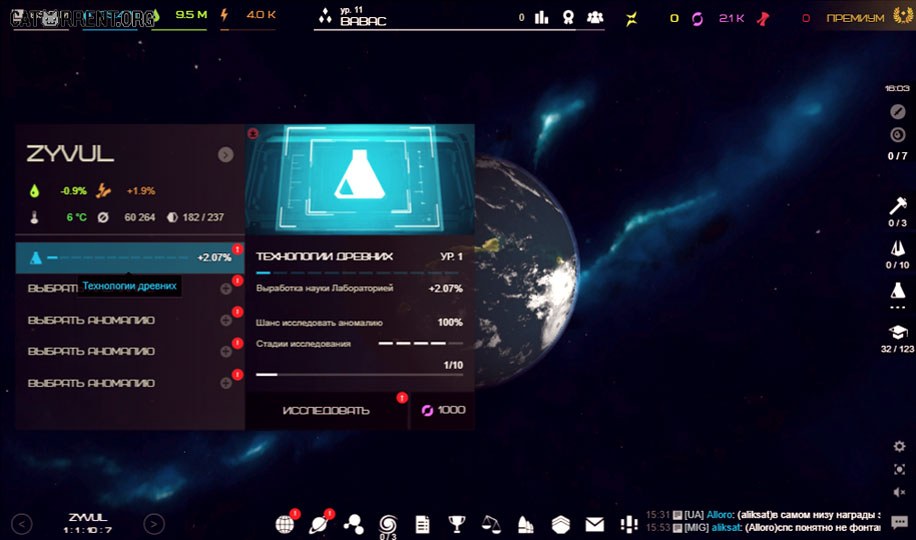The image size is (916, 540).
Task: Open the ship fleet icon showing 0 / 10
Action: (x=898, y=249)
